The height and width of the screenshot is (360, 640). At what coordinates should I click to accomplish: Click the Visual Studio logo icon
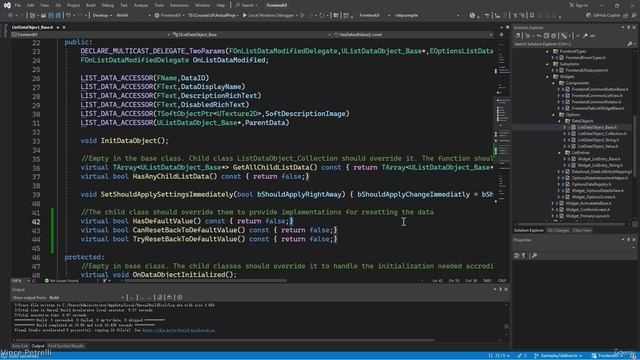tap(7, 5)
